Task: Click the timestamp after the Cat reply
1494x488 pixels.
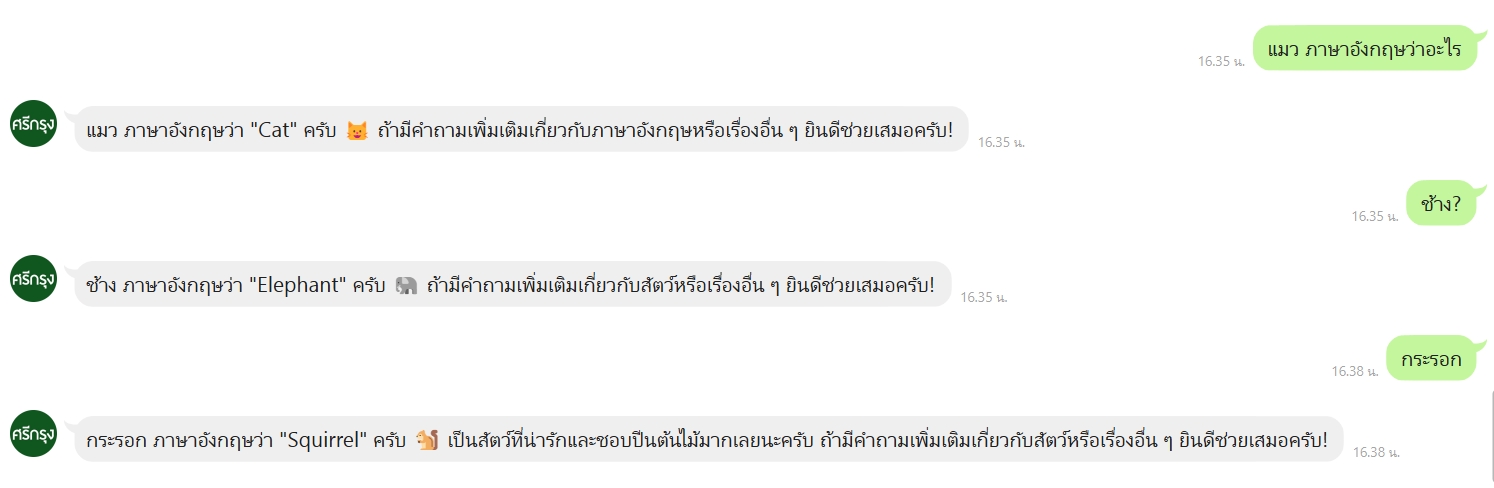Action: 1001,143
